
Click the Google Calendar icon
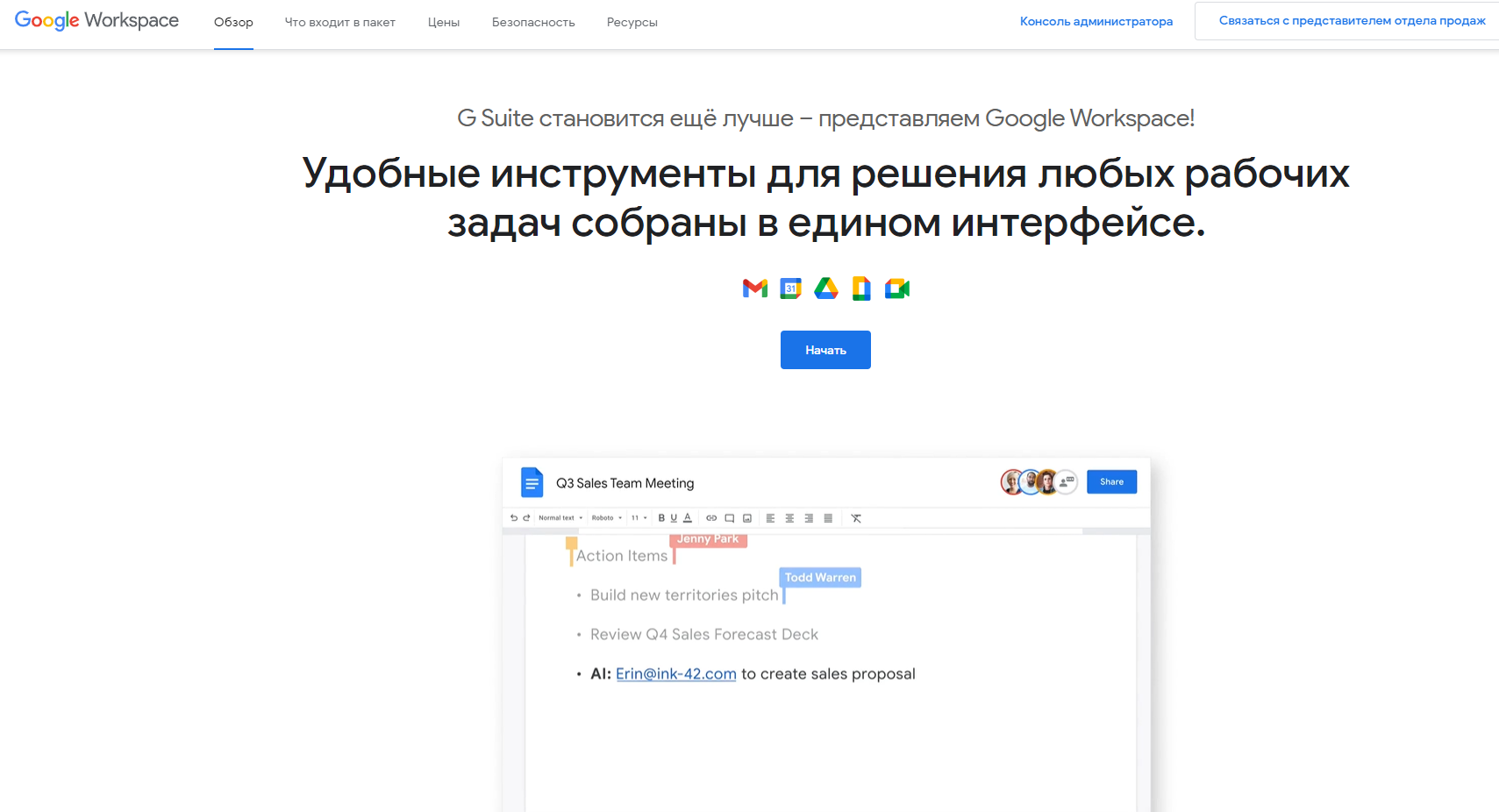(x=790, y=288)
